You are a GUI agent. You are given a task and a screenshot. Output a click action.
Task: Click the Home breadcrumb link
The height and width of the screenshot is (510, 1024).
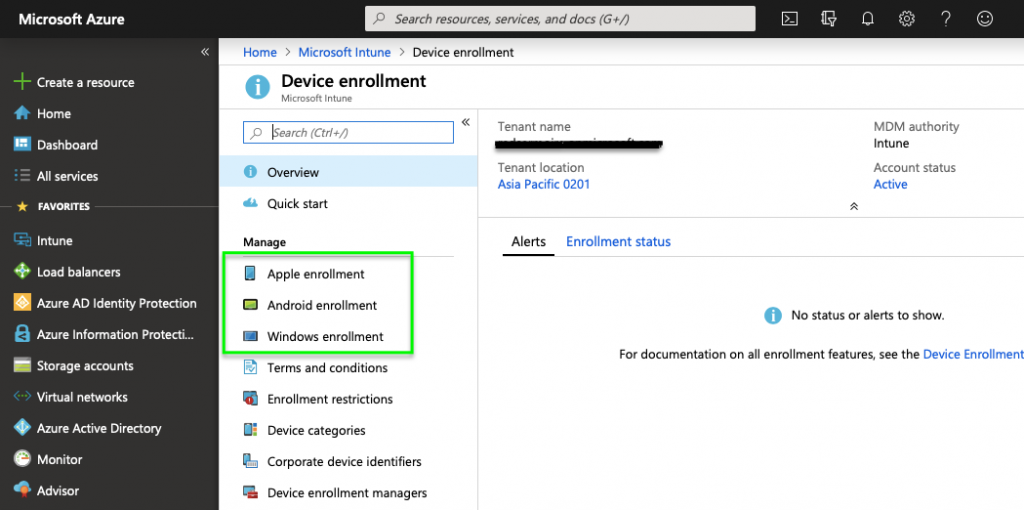(260, 52)
